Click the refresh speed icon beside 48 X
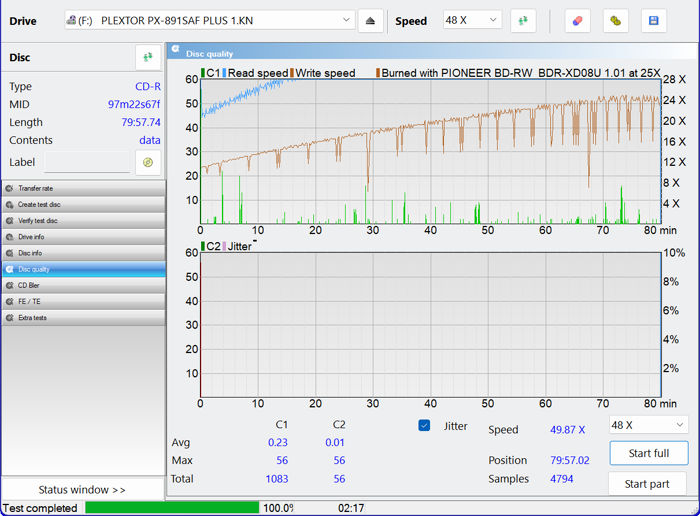Viewport: 700px width, 516px height. tap(523, 21)
